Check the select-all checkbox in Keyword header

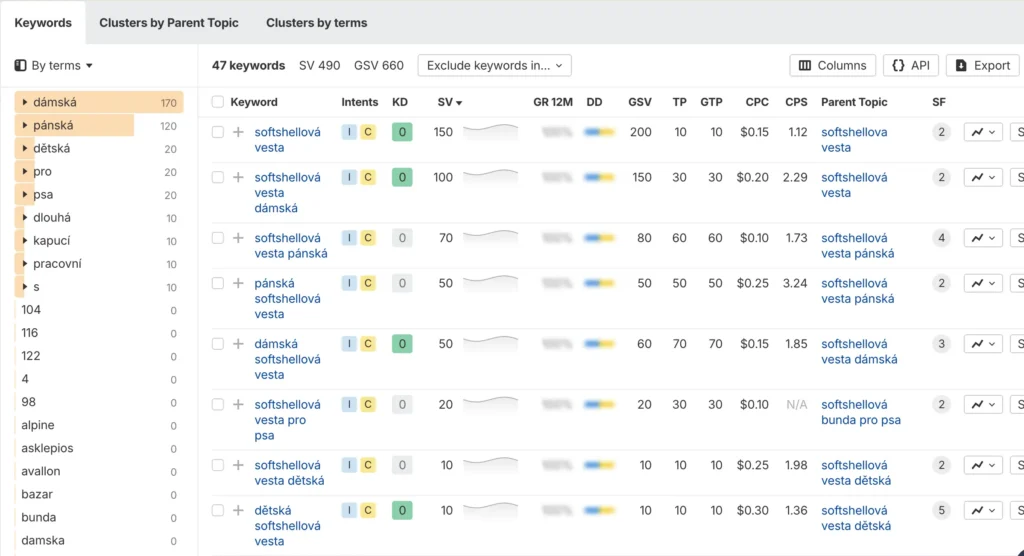pos(217,102)
